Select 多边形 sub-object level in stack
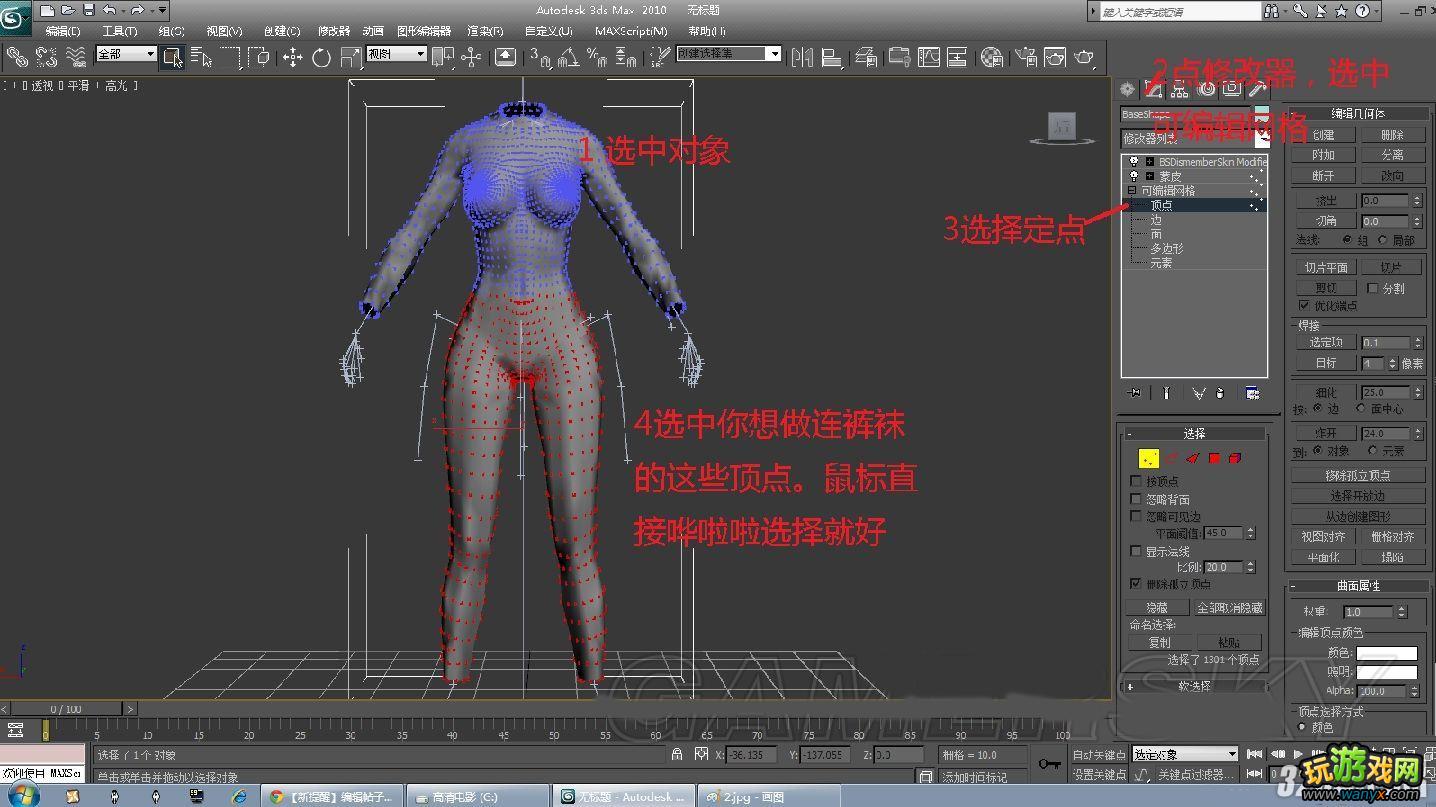The image size is (1436, 807). click(1167, 248)
